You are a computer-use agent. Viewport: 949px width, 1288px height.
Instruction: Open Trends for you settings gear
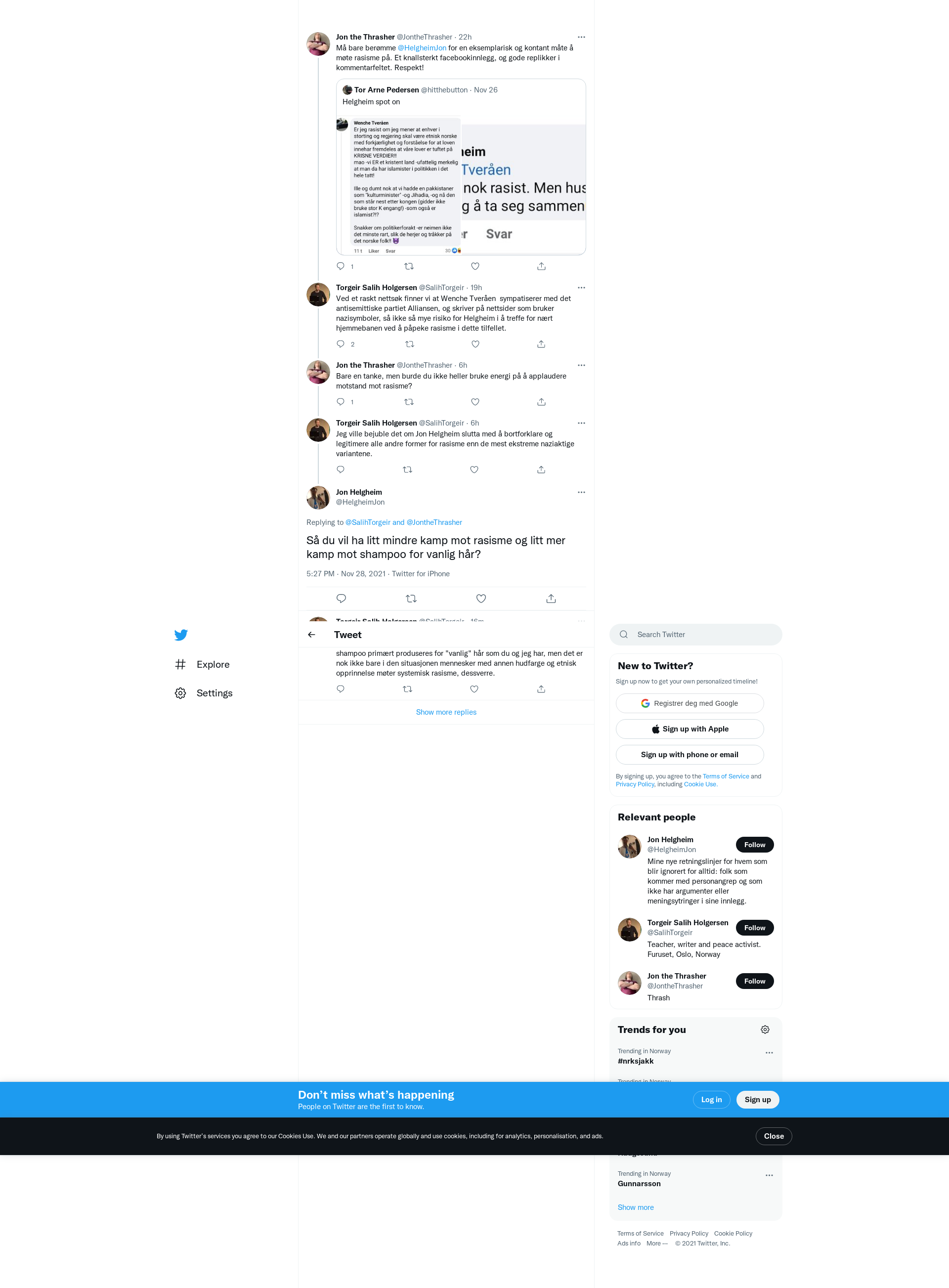[x=765, y=1030]
